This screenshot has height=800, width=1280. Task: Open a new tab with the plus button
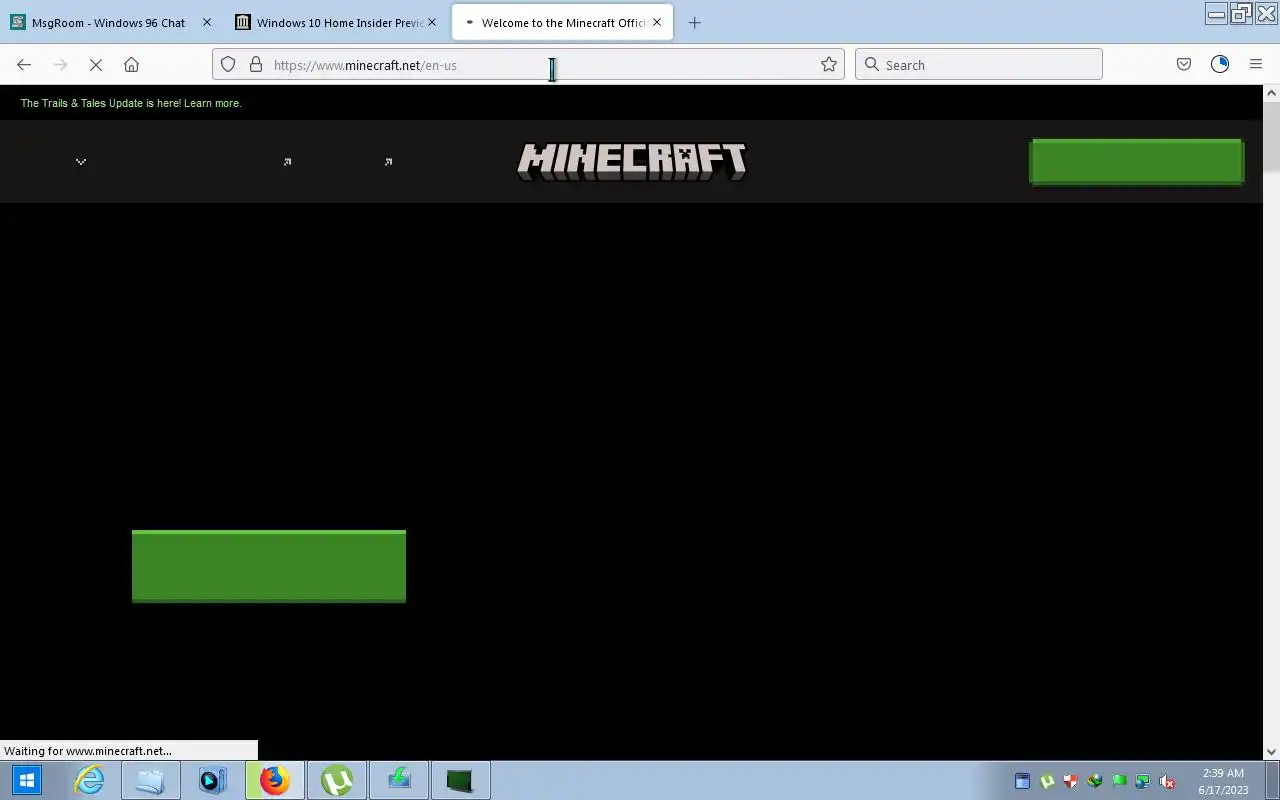(x=695, y=23)
